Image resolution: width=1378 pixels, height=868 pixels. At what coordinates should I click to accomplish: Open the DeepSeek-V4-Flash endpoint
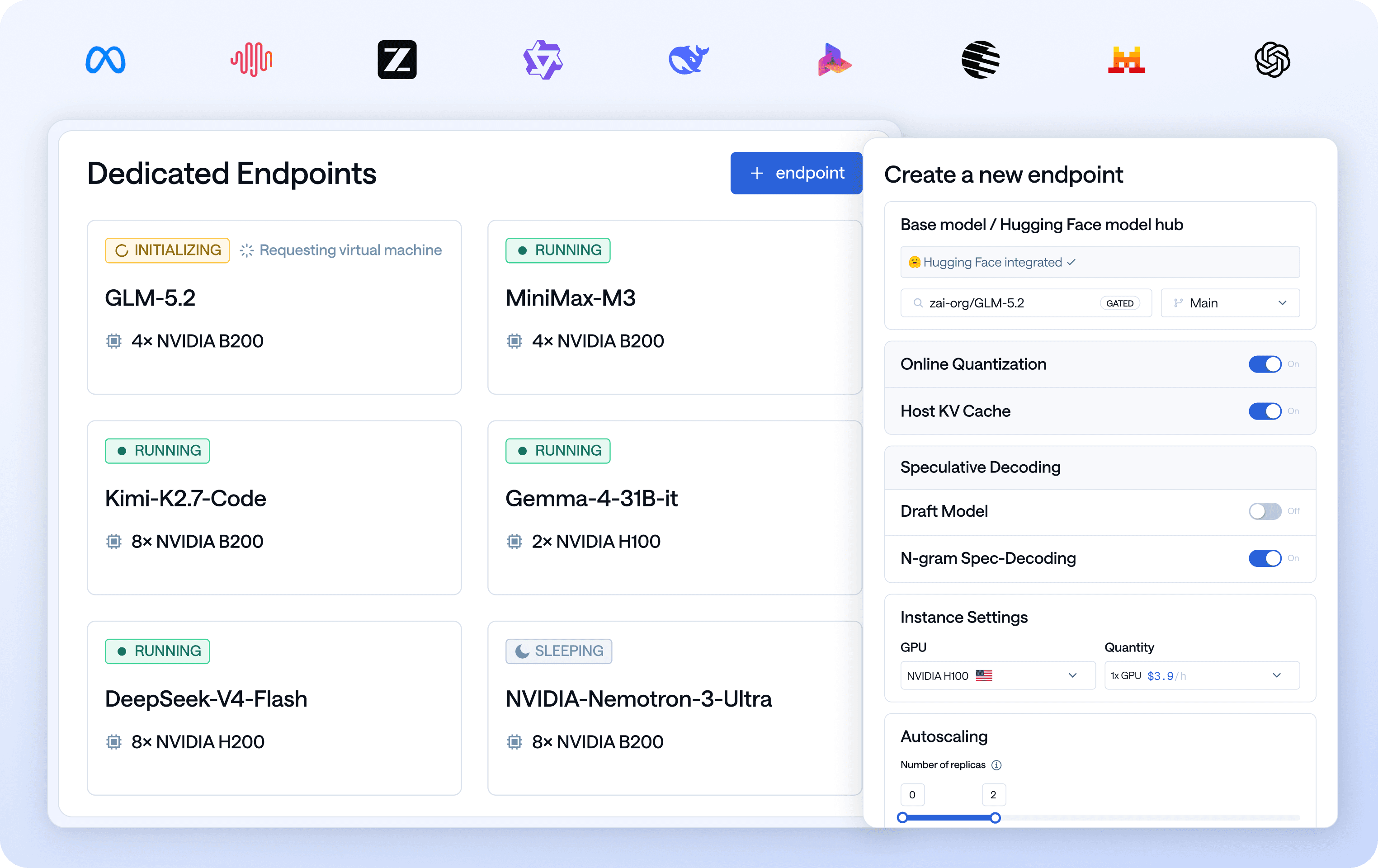(274, 708)
